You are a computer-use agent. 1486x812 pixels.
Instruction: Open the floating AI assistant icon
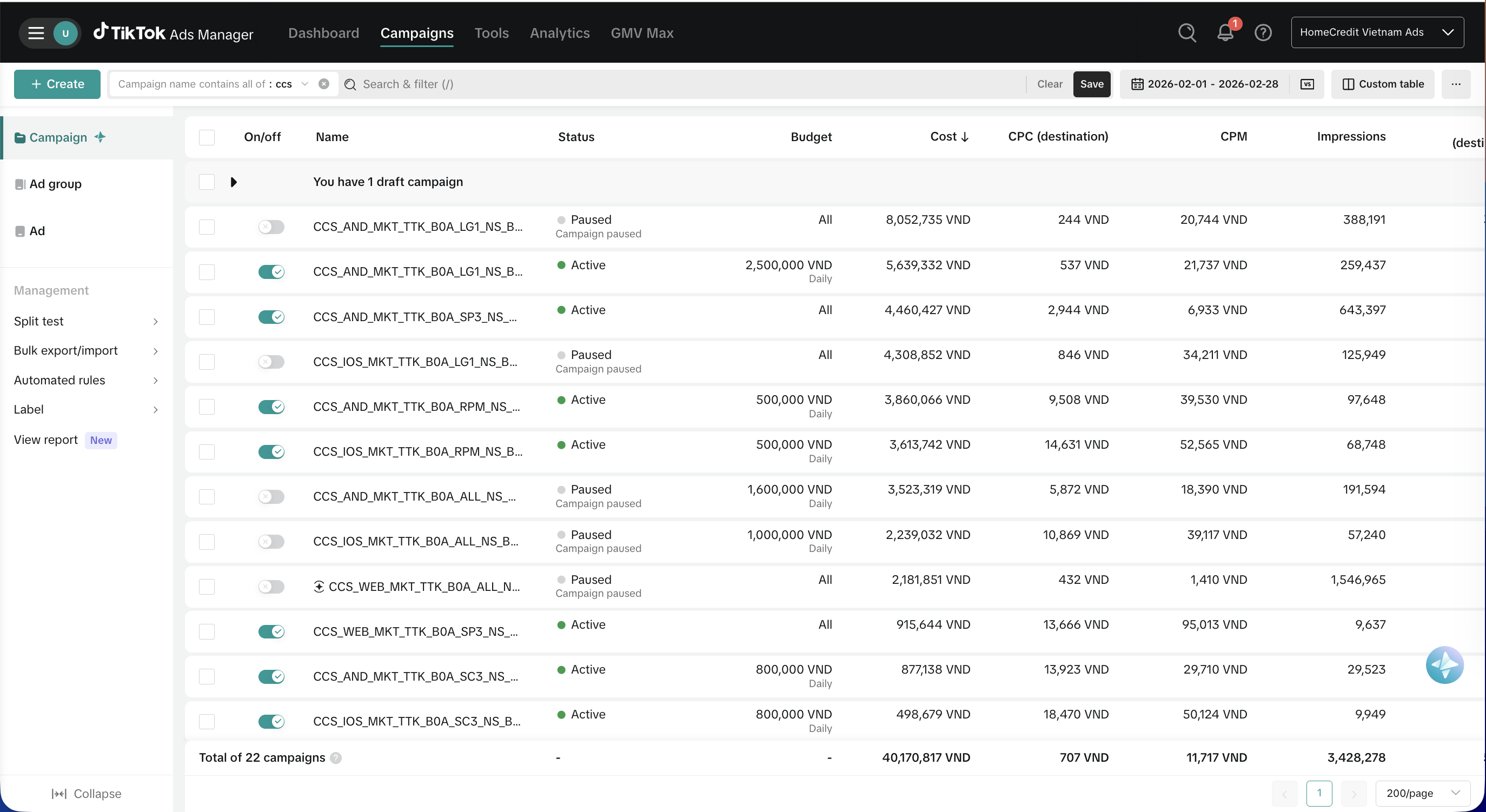pos(1444,664)
